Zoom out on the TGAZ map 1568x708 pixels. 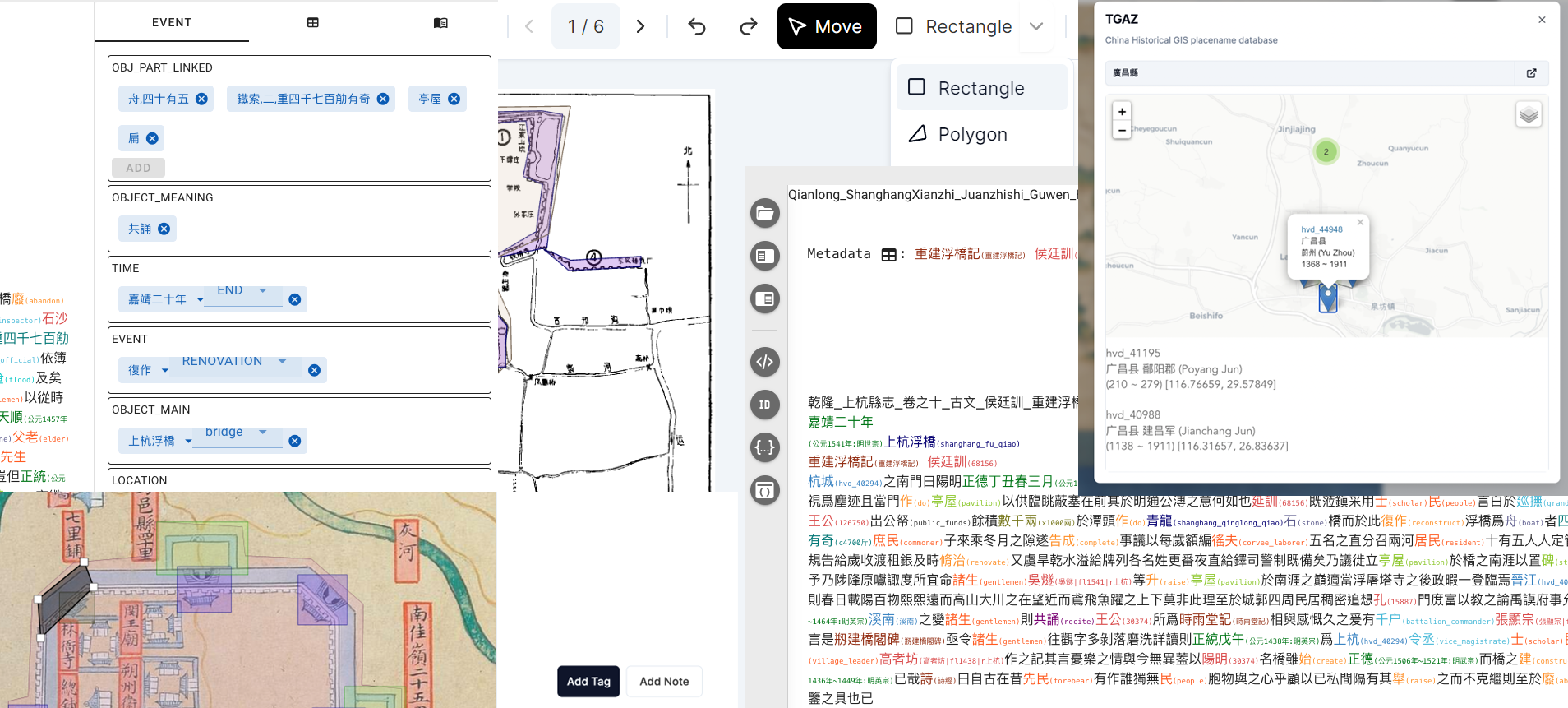click(1122, 130)
